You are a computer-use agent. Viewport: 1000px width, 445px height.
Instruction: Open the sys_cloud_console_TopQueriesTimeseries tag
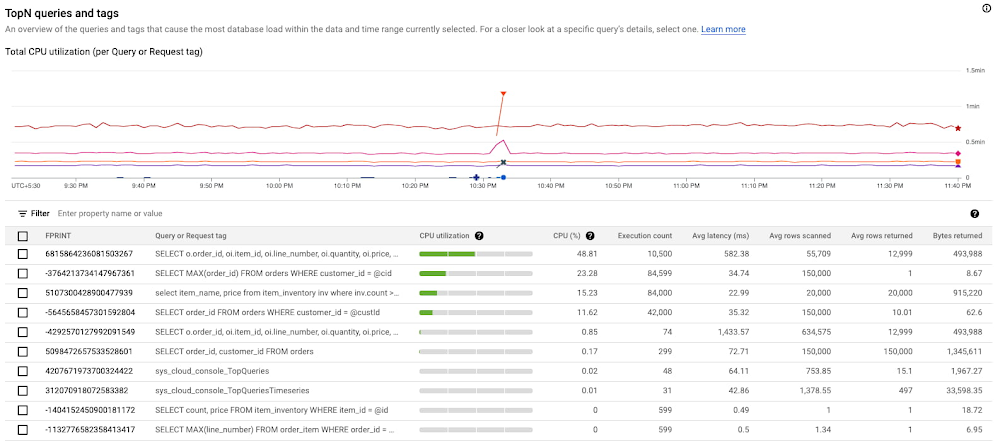click(x=230, y=391)
